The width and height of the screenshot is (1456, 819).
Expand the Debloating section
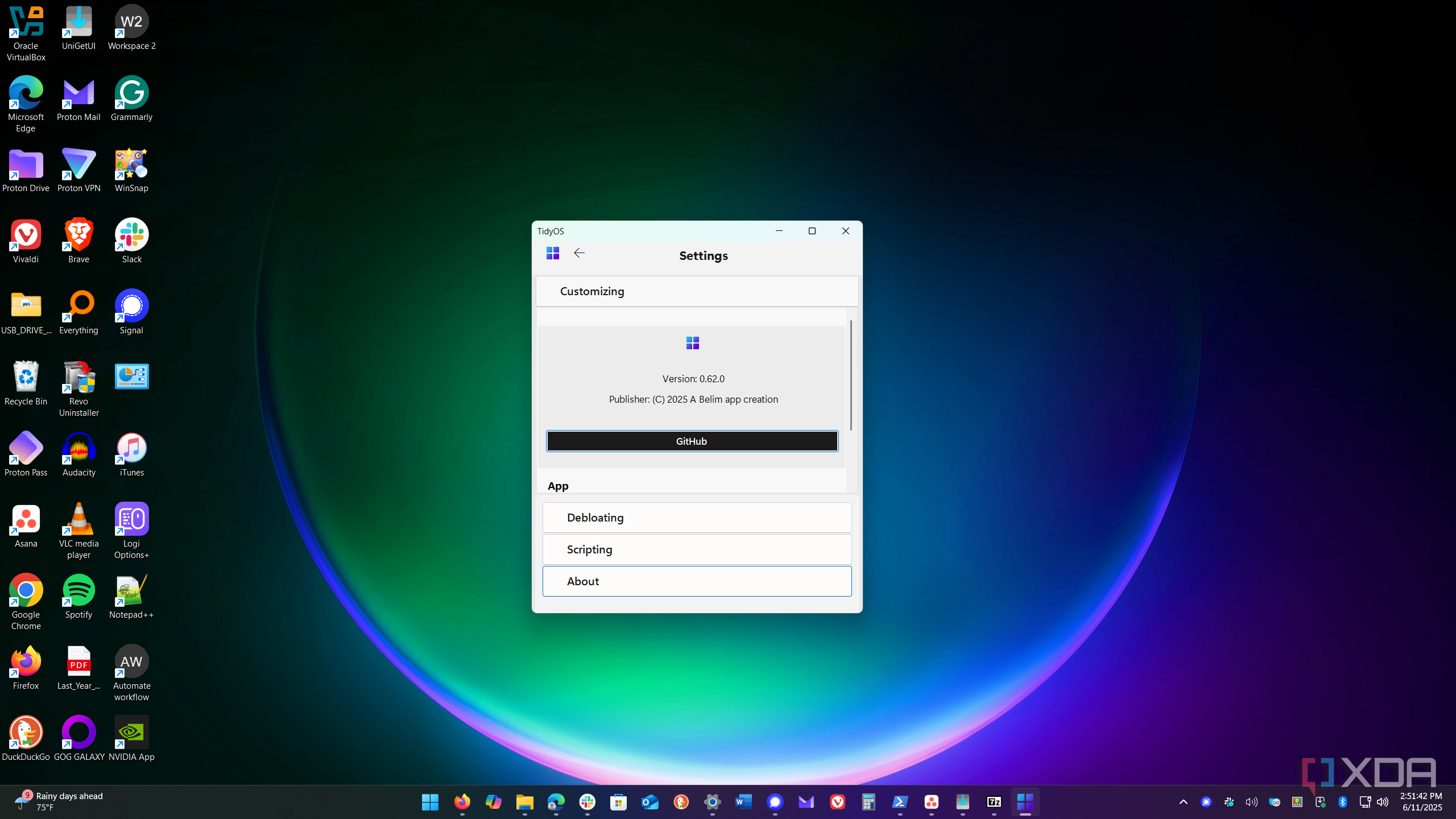(x=697, y=518)
